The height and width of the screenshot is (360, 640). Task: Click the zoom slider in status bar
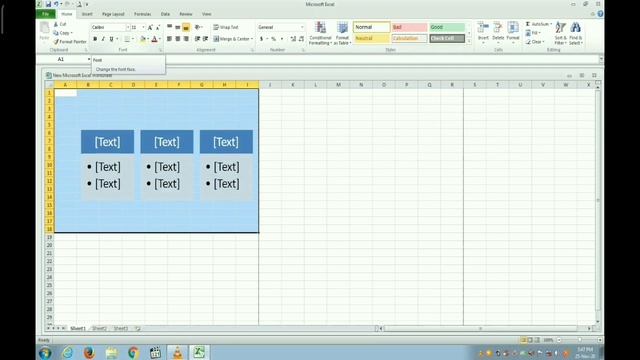coord(580,340)
